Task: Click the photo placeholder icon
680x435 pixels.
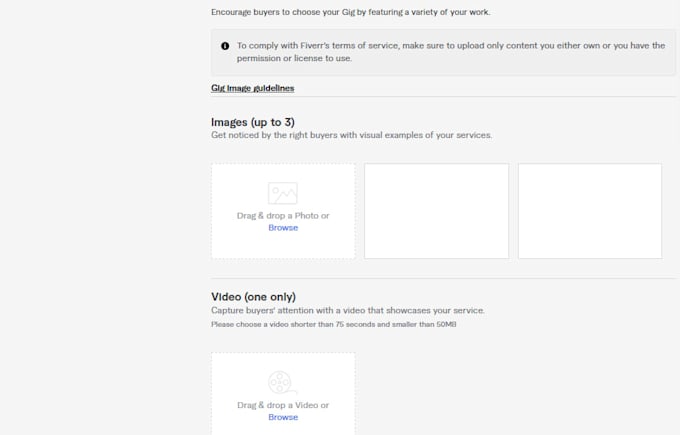Action: [x=283, y=193]
